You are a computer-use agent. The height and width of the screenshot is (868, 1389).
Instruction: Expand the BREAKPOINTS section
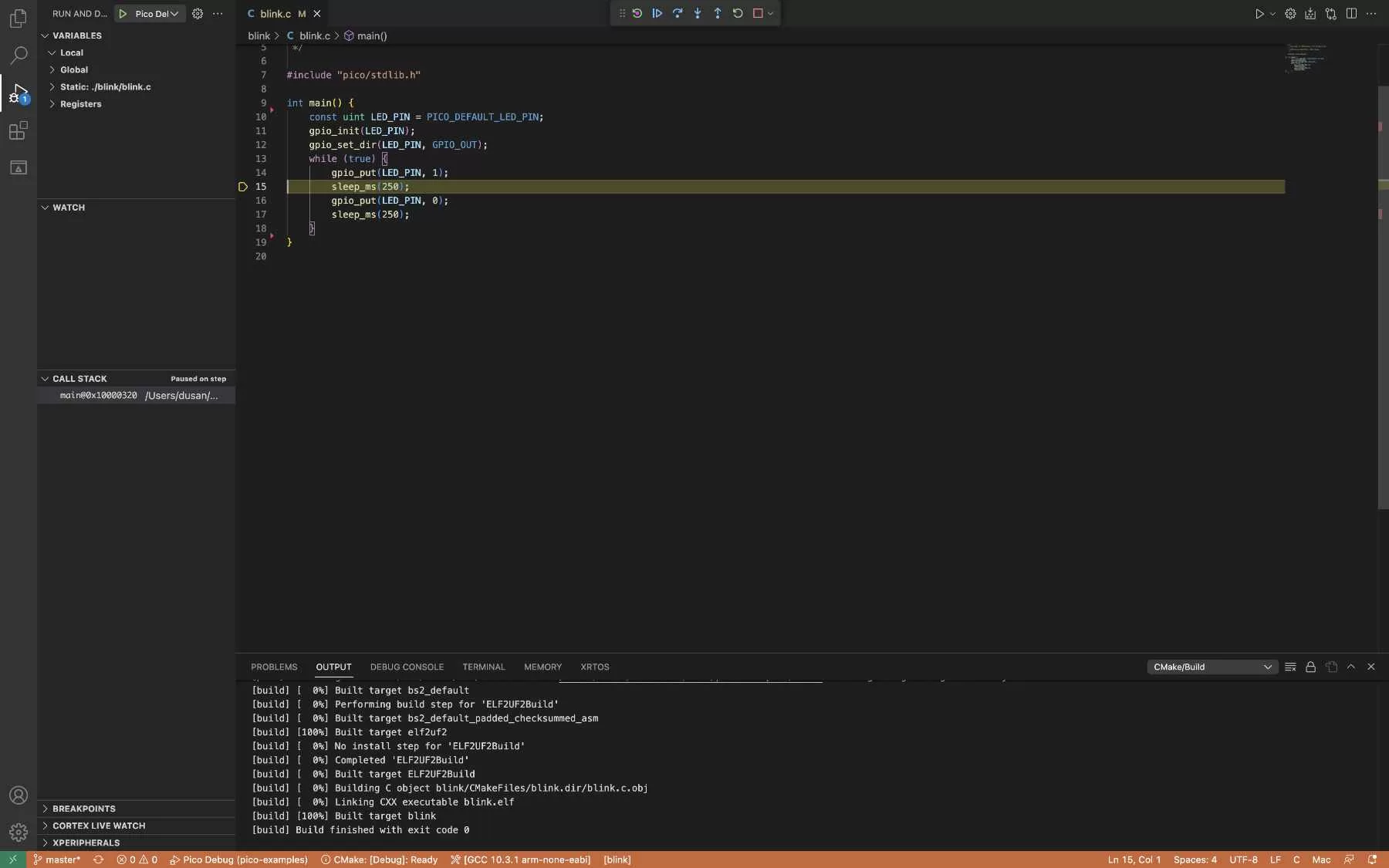83,809
